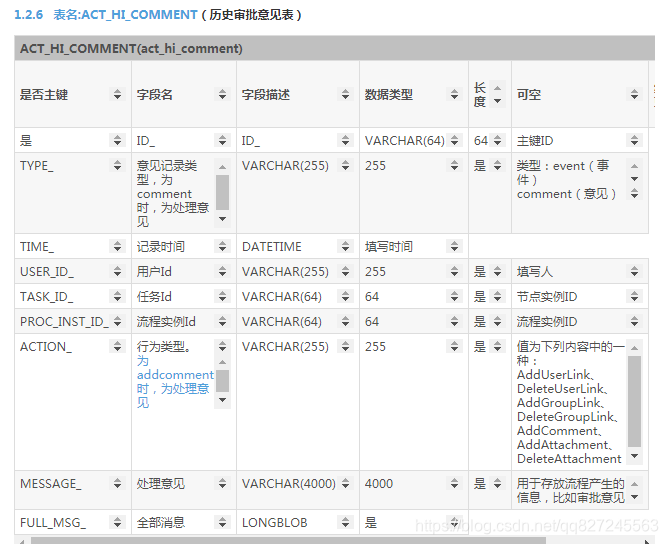Click the arrows beside 用户Id
Image resolution: width=668 pixels, height=544 pixels.
[x=222, y=271]
